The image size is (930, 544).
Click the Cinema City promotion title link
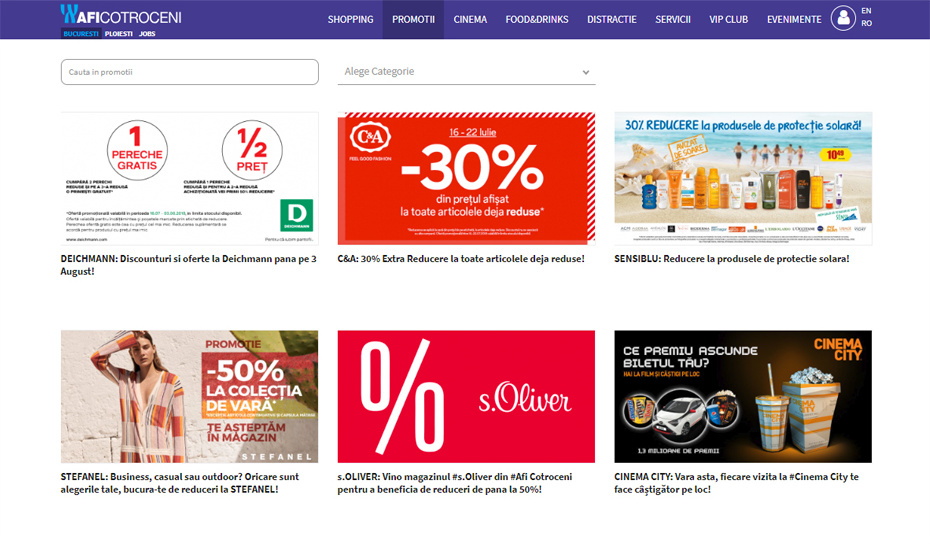pos(736,483)
